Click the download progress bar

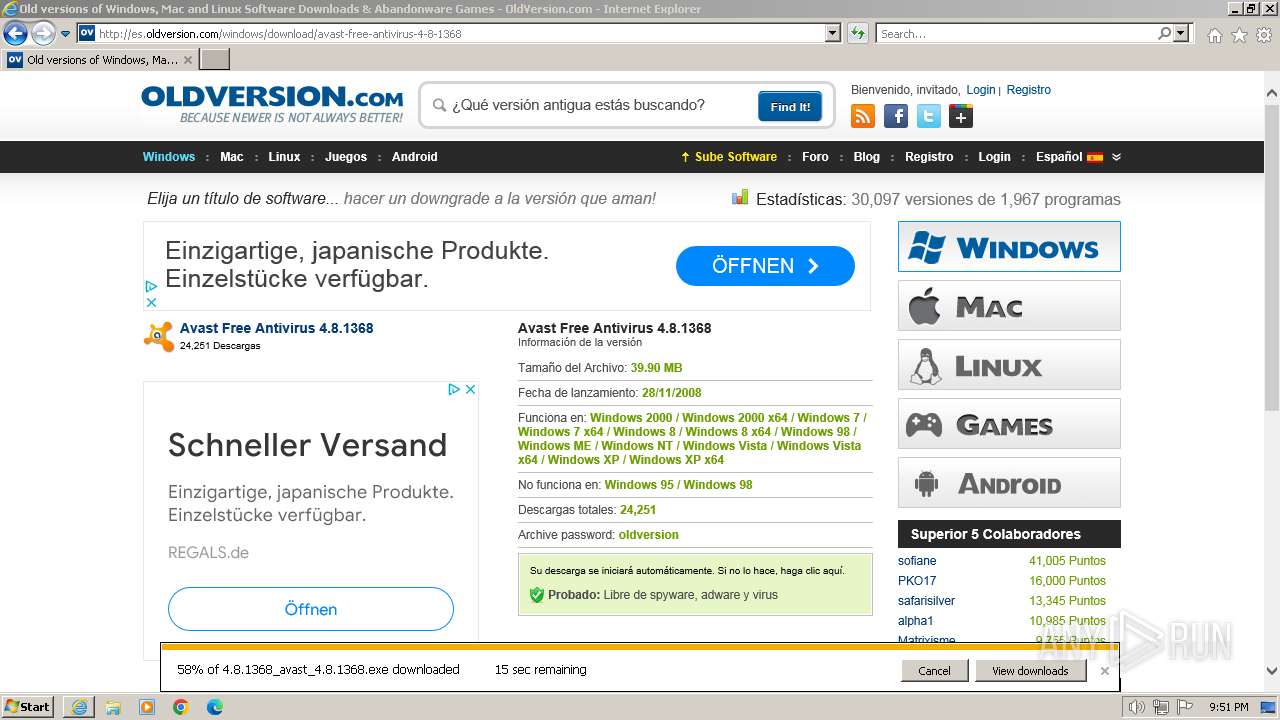(x=640, y=647)
